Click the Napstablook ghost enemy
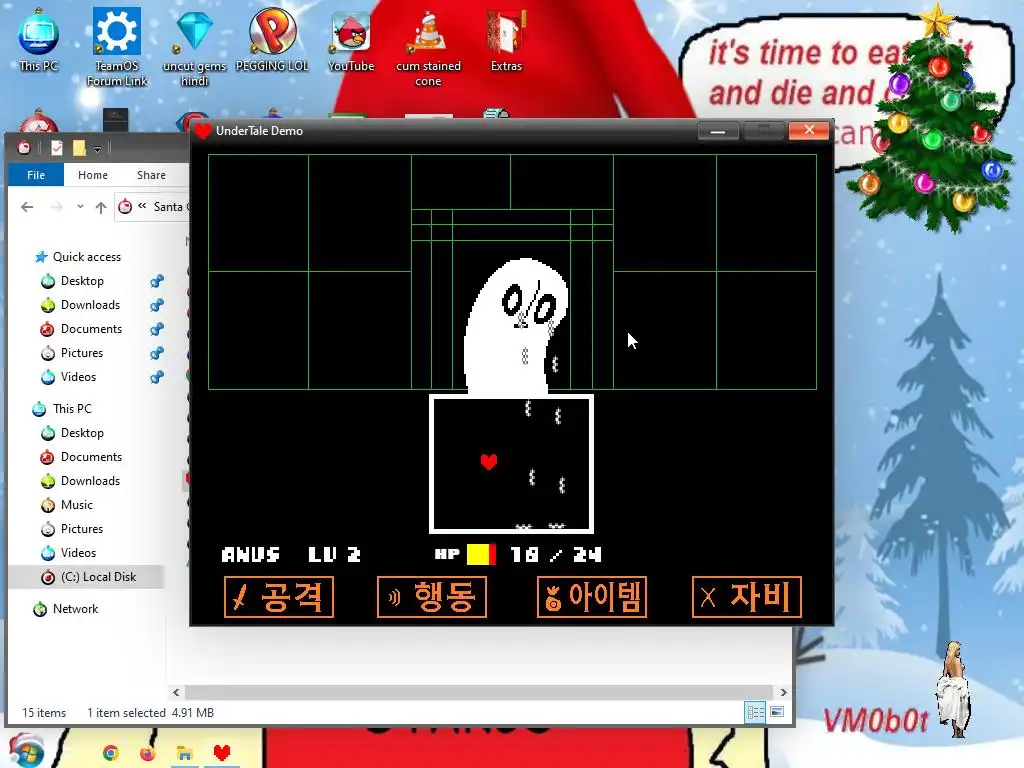Screen dimensions: 1024x768 tap(515, 327)
